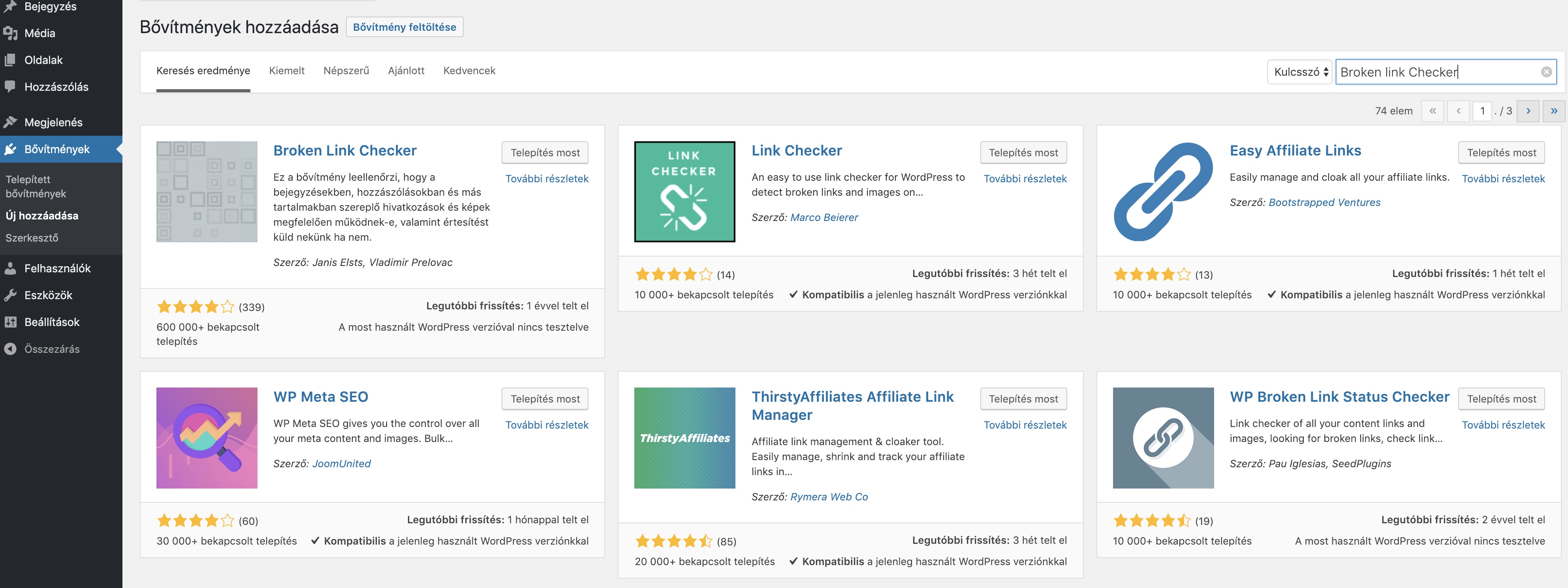The height and width of the screenshot is (588, 1568).
Task: Open További részletek for Broken Link Checker
Action: click(x=547, y=179)
